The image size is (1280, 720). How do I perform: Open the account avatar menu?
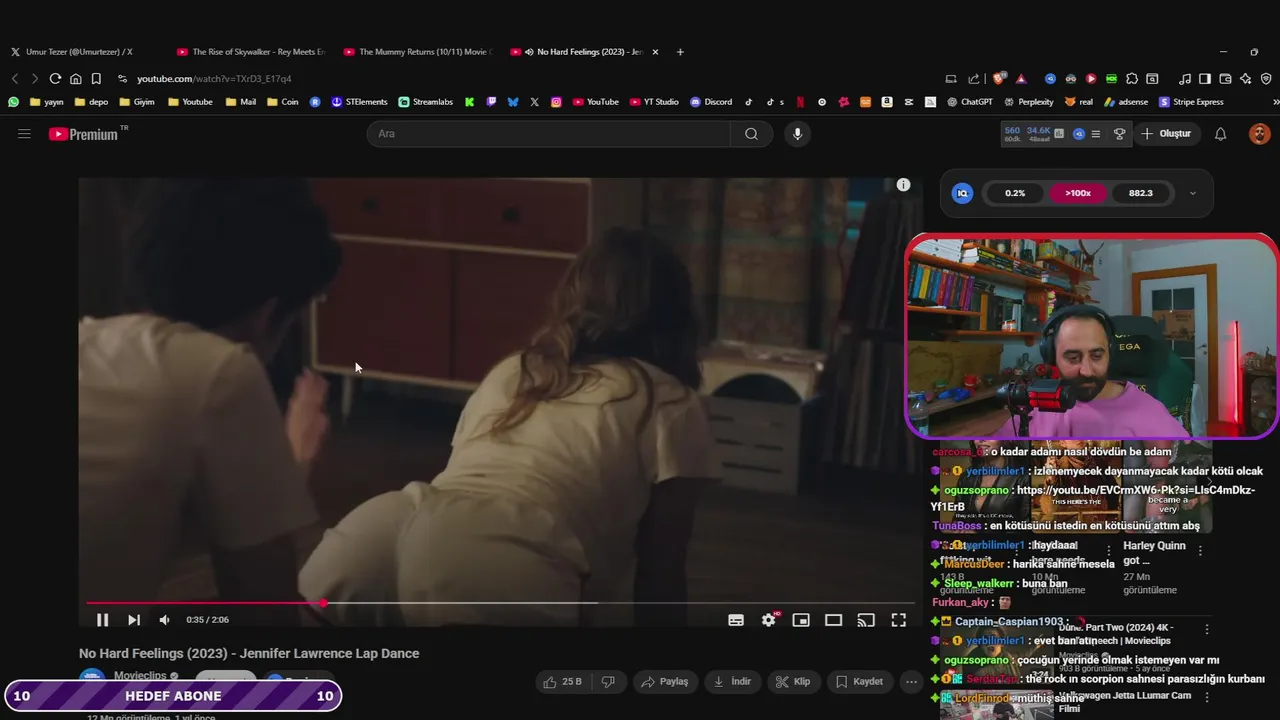coord(1259,134)
